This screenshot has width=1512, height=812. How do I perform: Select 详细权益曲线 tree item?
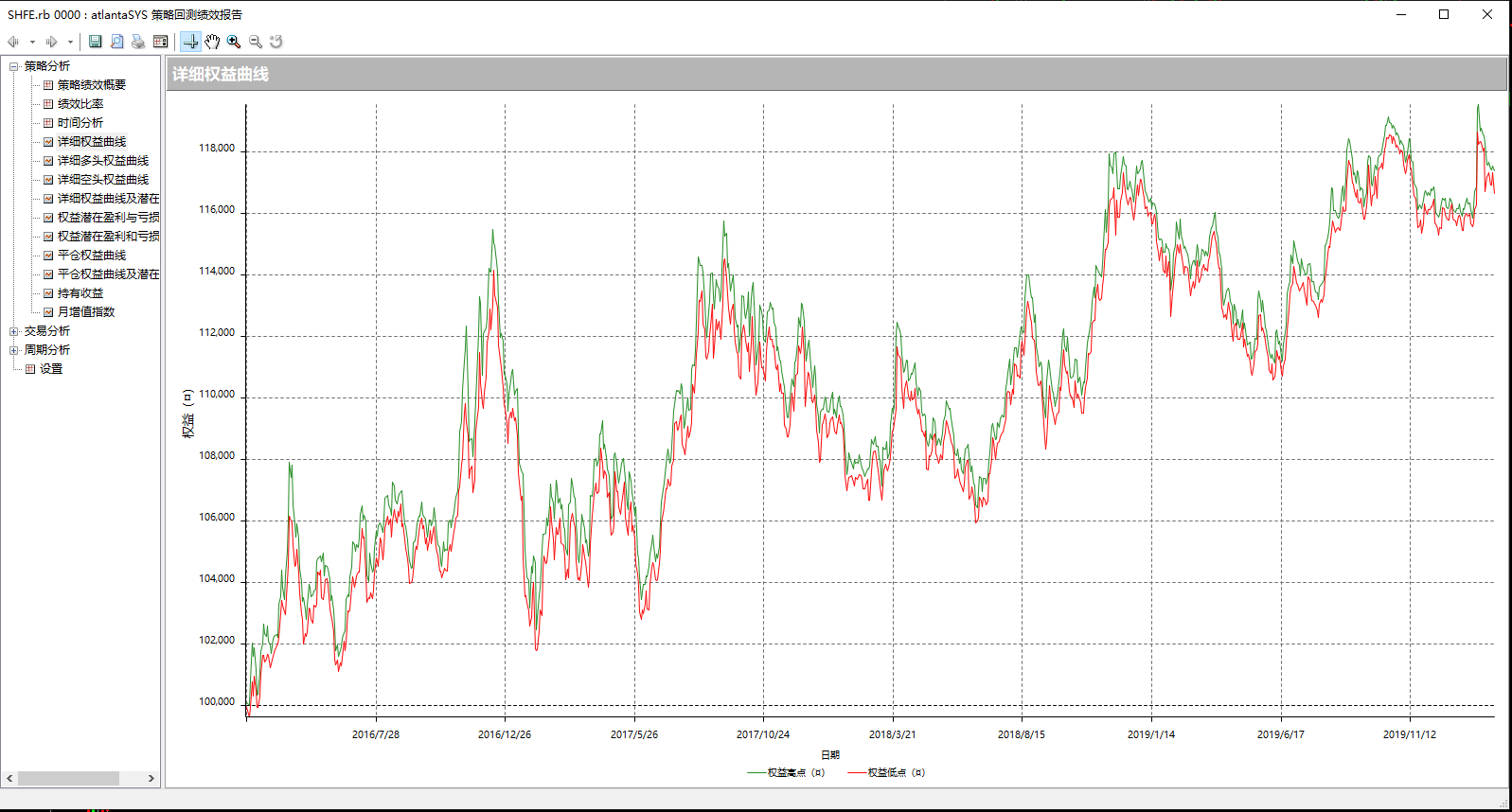(x=92, y=142)
